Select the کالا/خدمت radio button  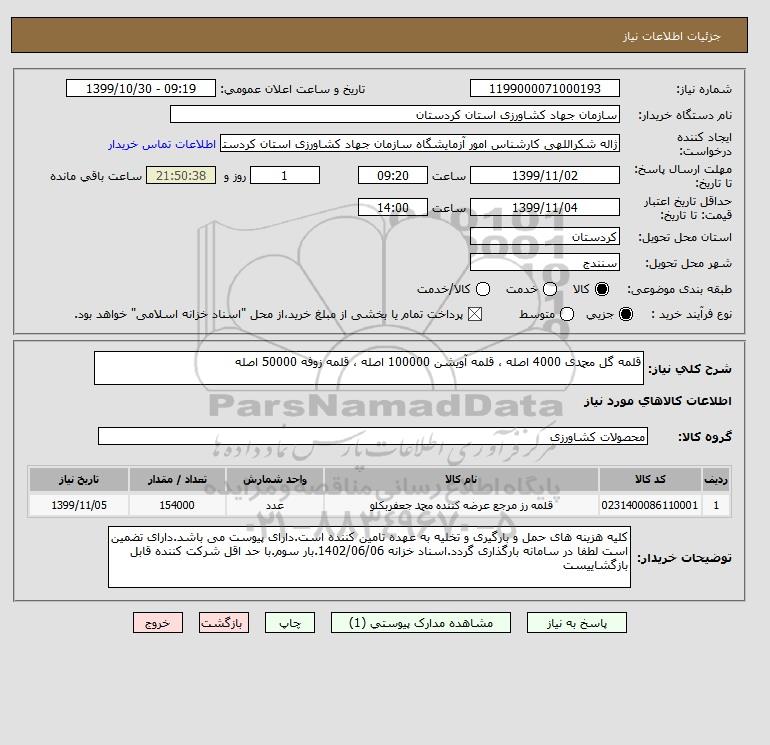[x=483, y=289]
